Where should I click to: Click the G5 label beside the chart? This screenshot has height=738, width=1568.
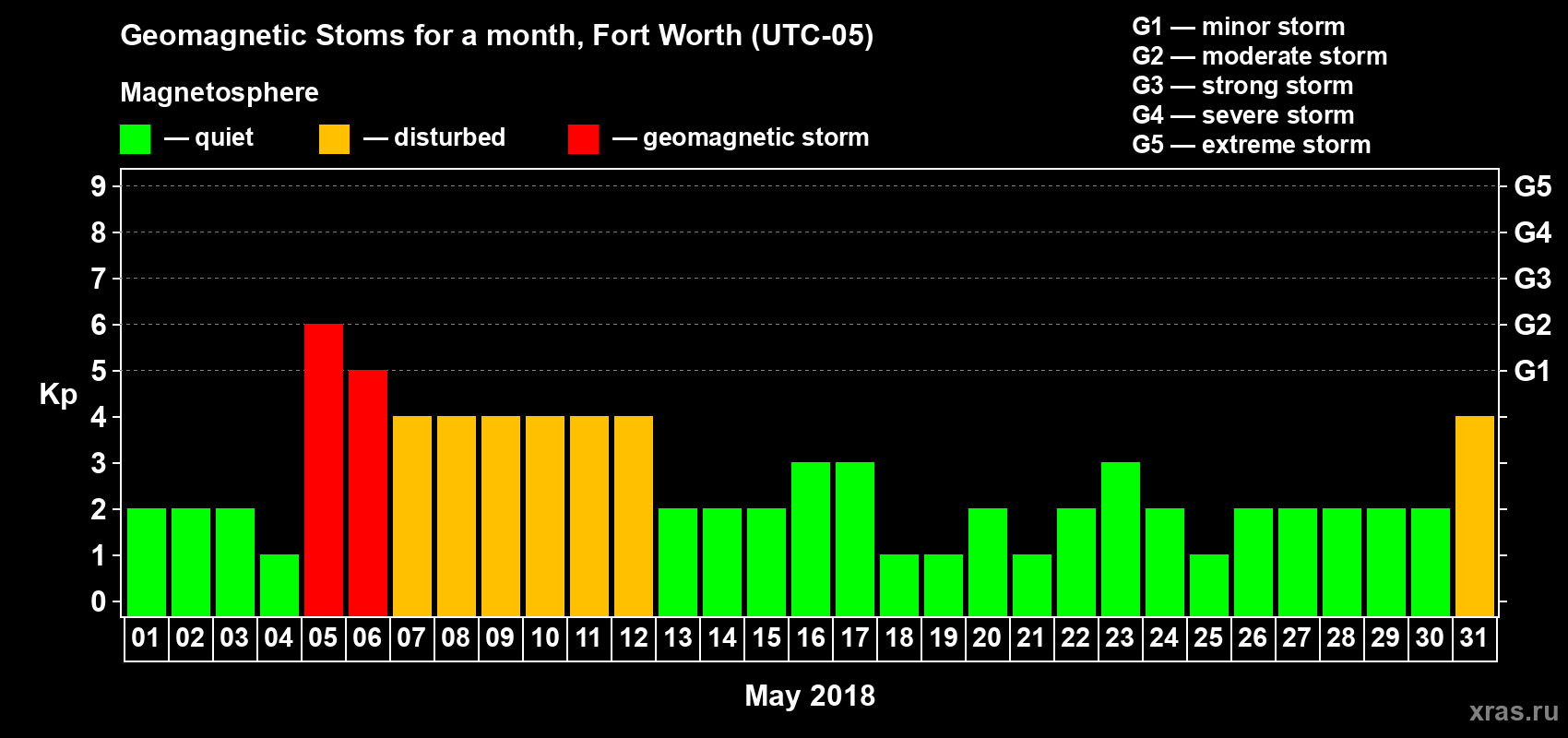pyautogui.click(x=1533, y=186)
